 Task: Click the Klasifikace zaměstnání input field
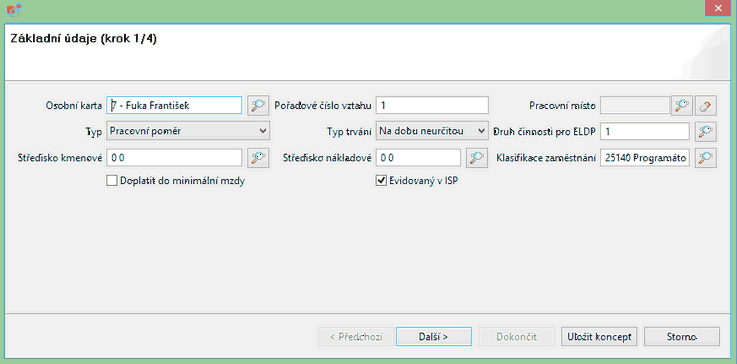coord(645,158)
